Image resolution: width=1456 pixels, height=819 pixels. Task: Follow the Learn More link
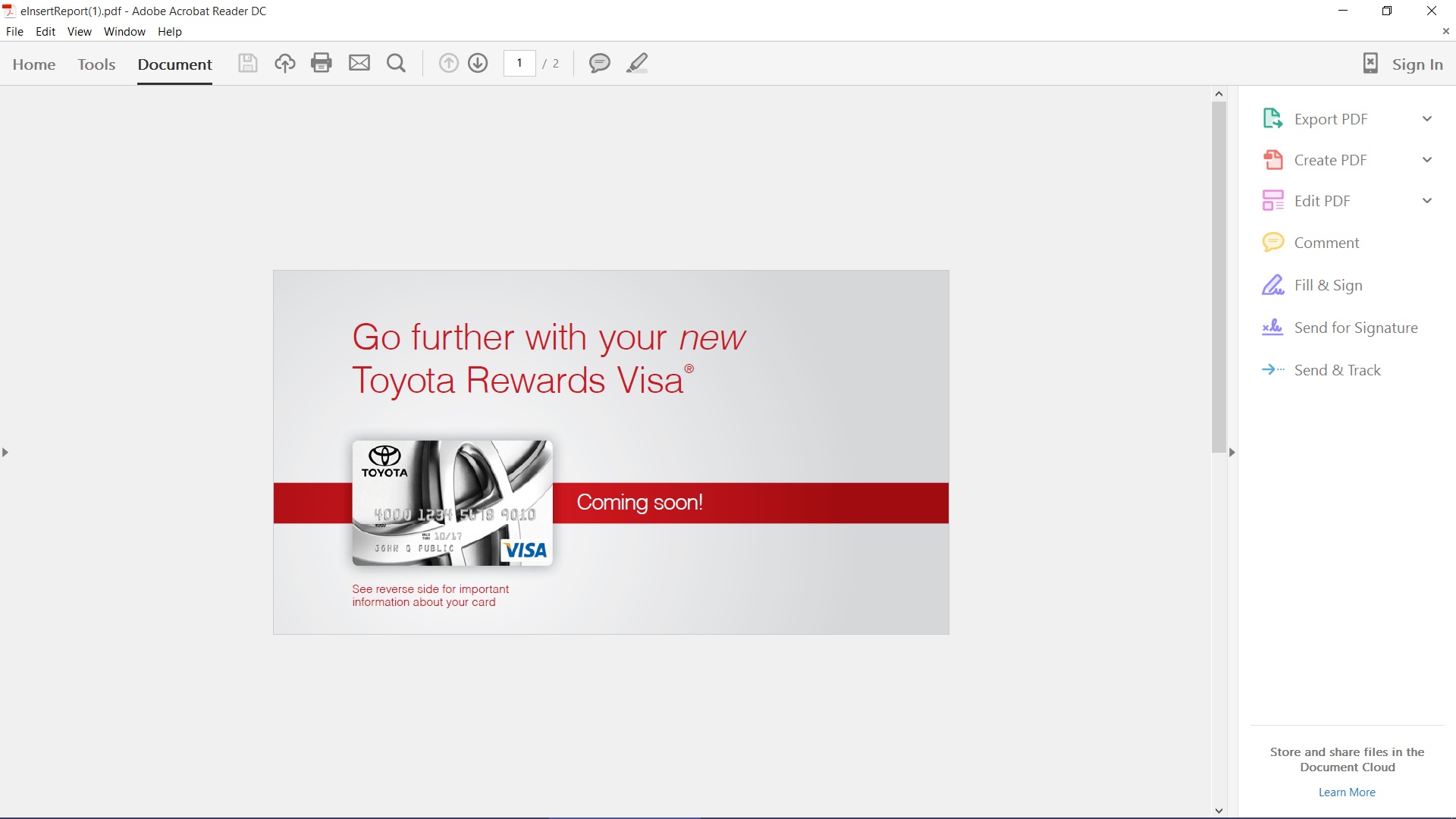[1346, 792]
